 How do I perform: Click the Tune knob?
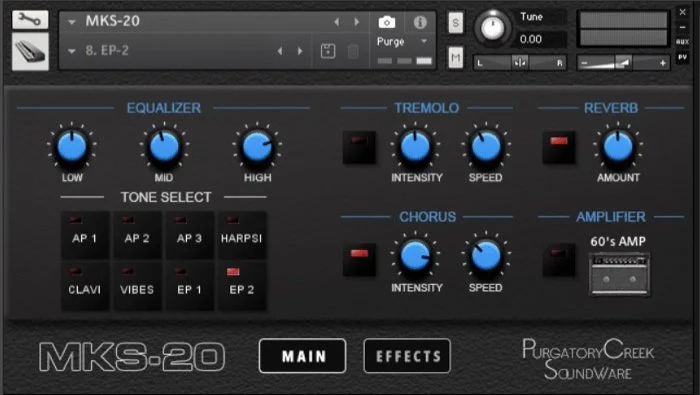(x=492, y=28)
